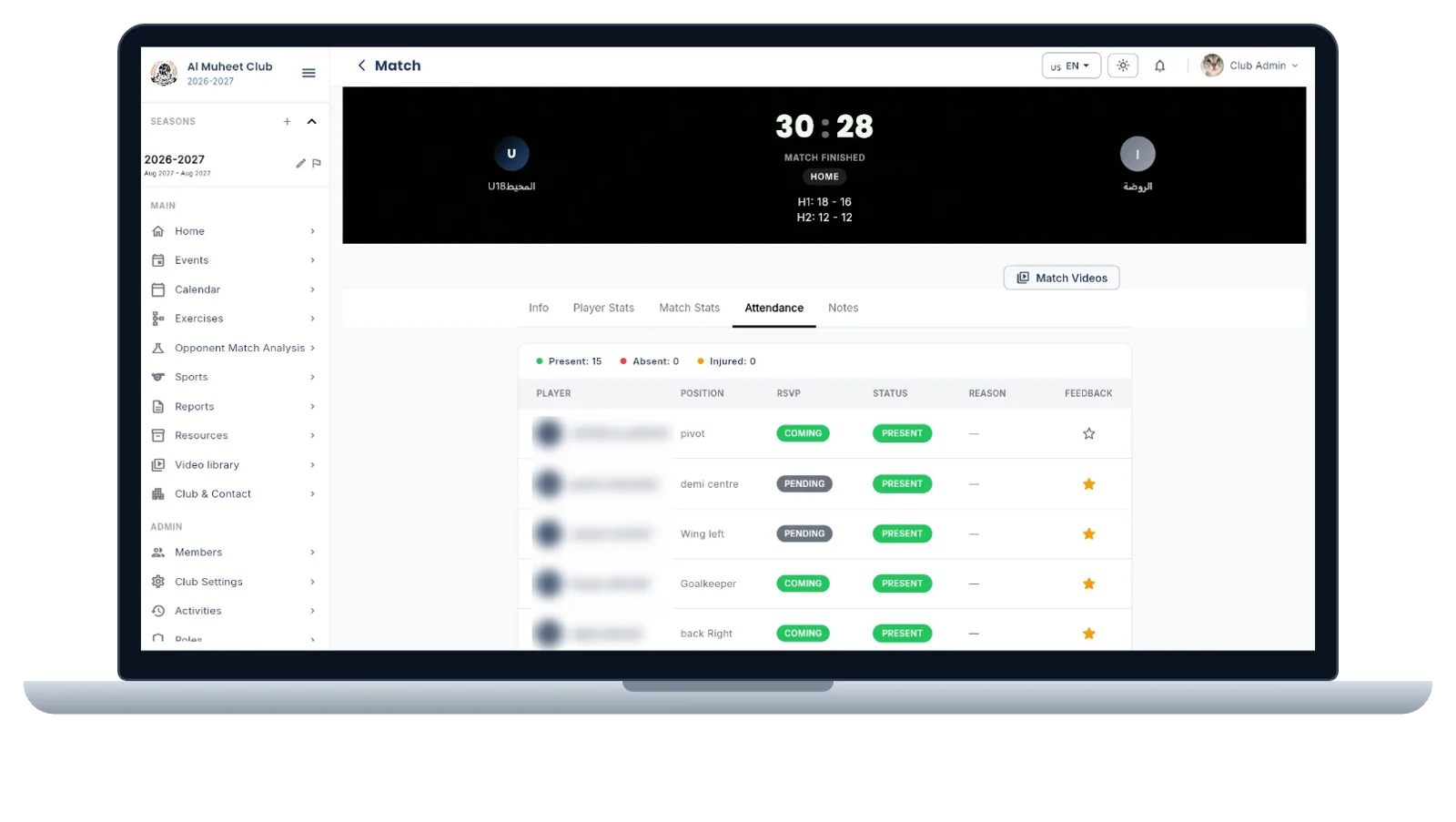Toggle feedback star for the pivot player
This screenshot has width=1456, height=822.
point(1088,433)
